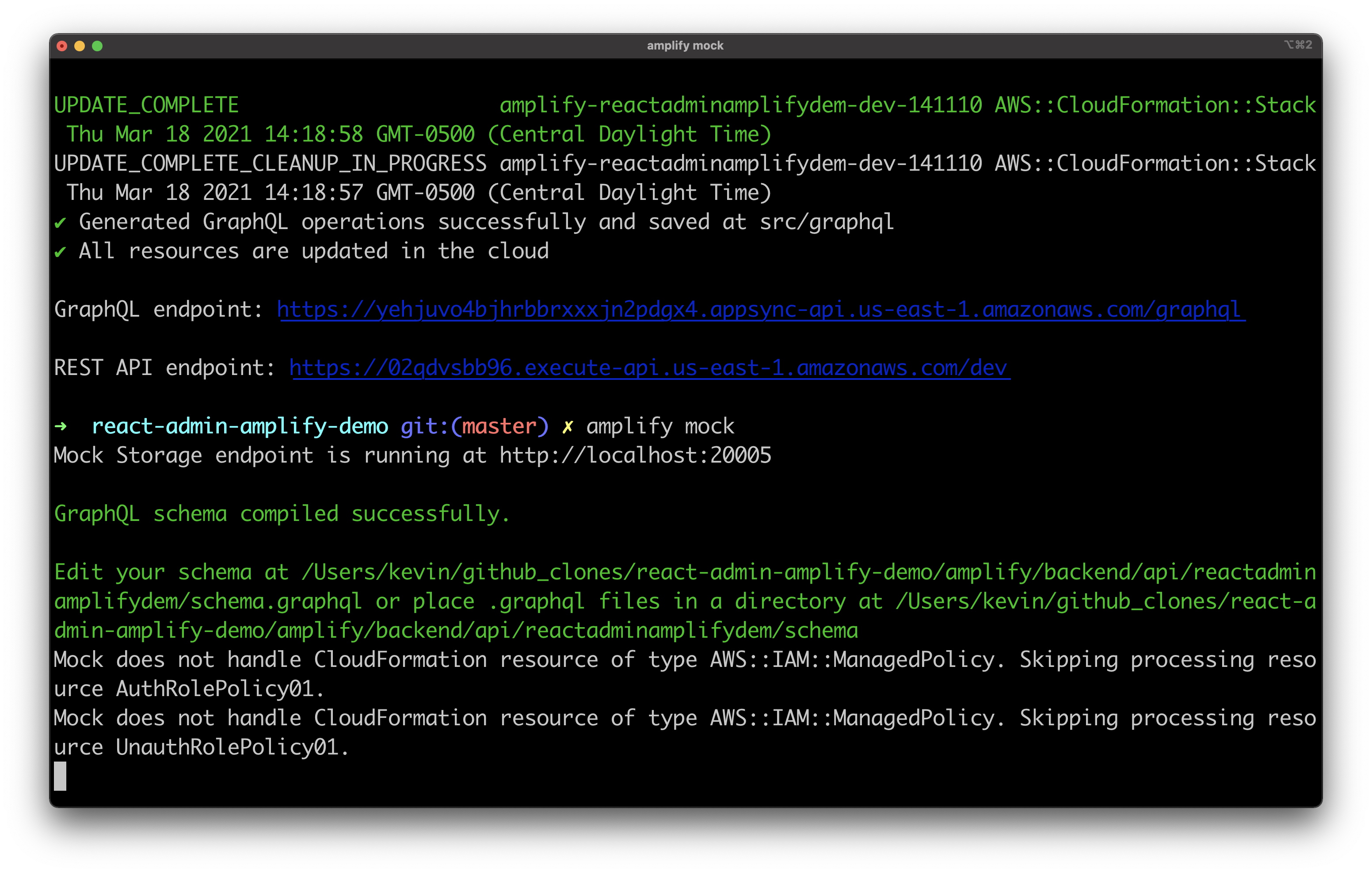Viewport: 1372px width, 873px height.
Task: Click the green checkmark beside GraphQL operations message
Action: tap(61, 222)
